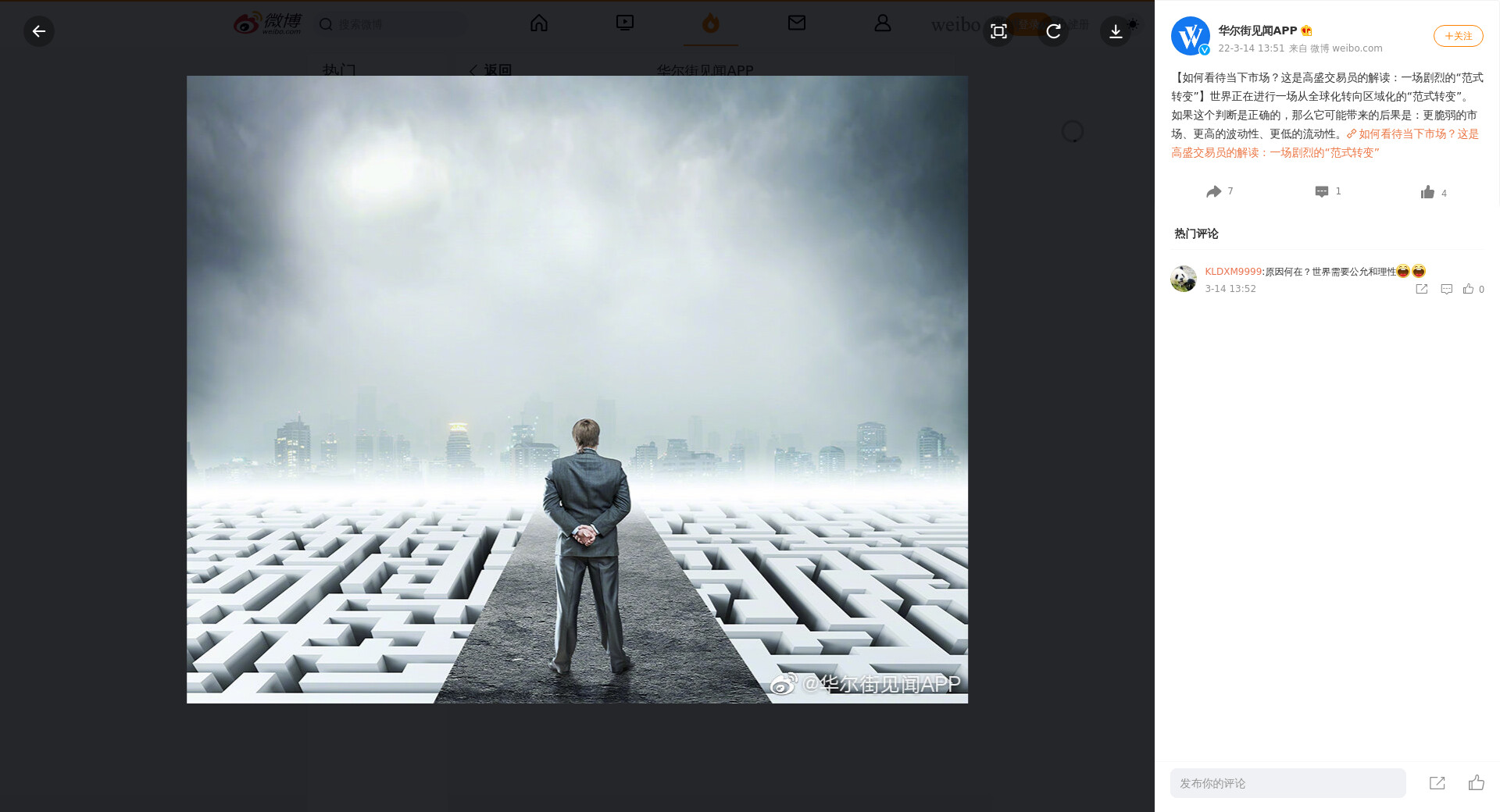
Task: Click the 华尔街见闻APP account name
Action: (1257, 30)
